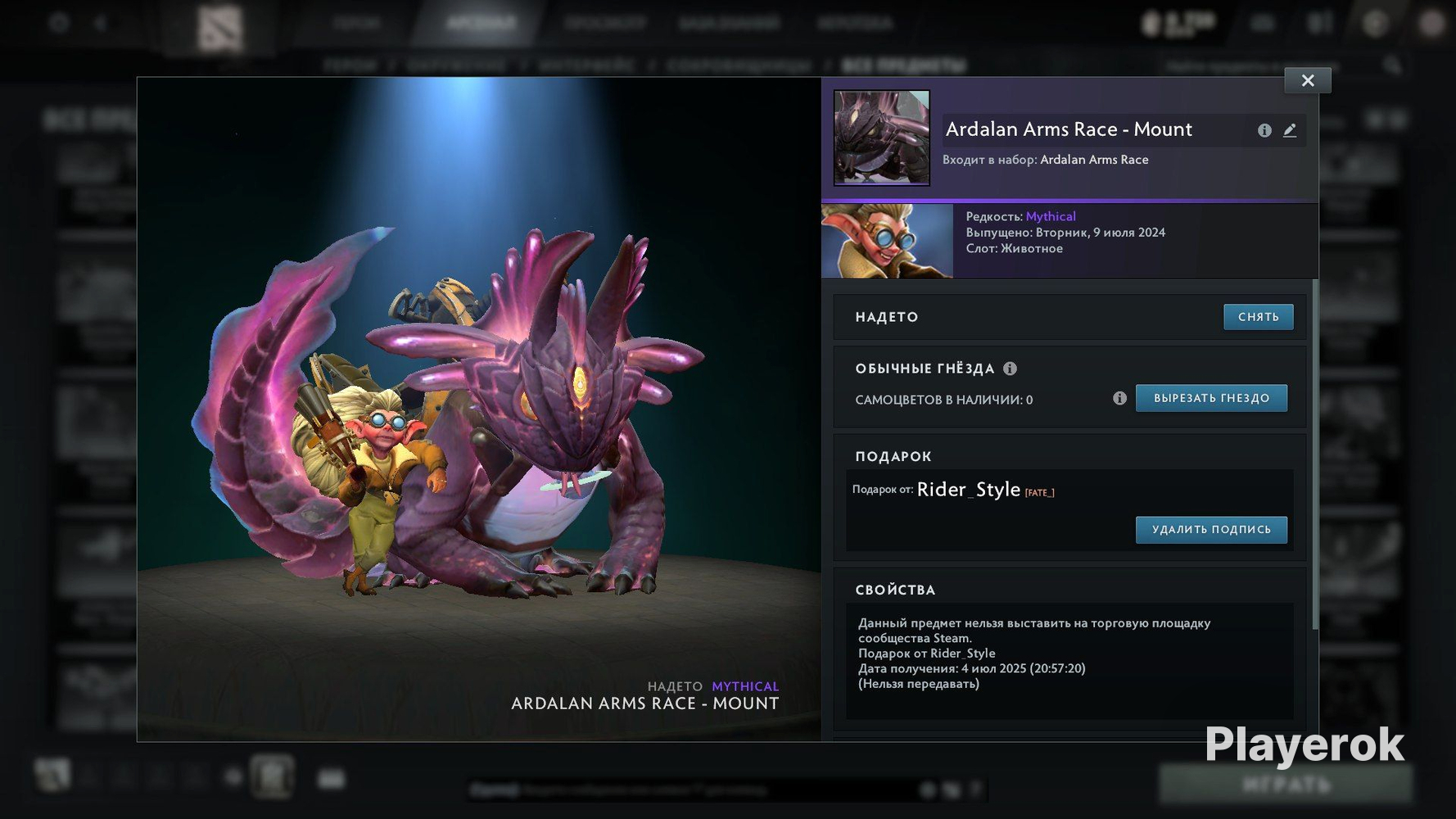This screenshot has width=1456, height=819.
Task: Click the ARDALAN ARMS RACE - MOUNT preview caption
Action: (x=644, y=704)
